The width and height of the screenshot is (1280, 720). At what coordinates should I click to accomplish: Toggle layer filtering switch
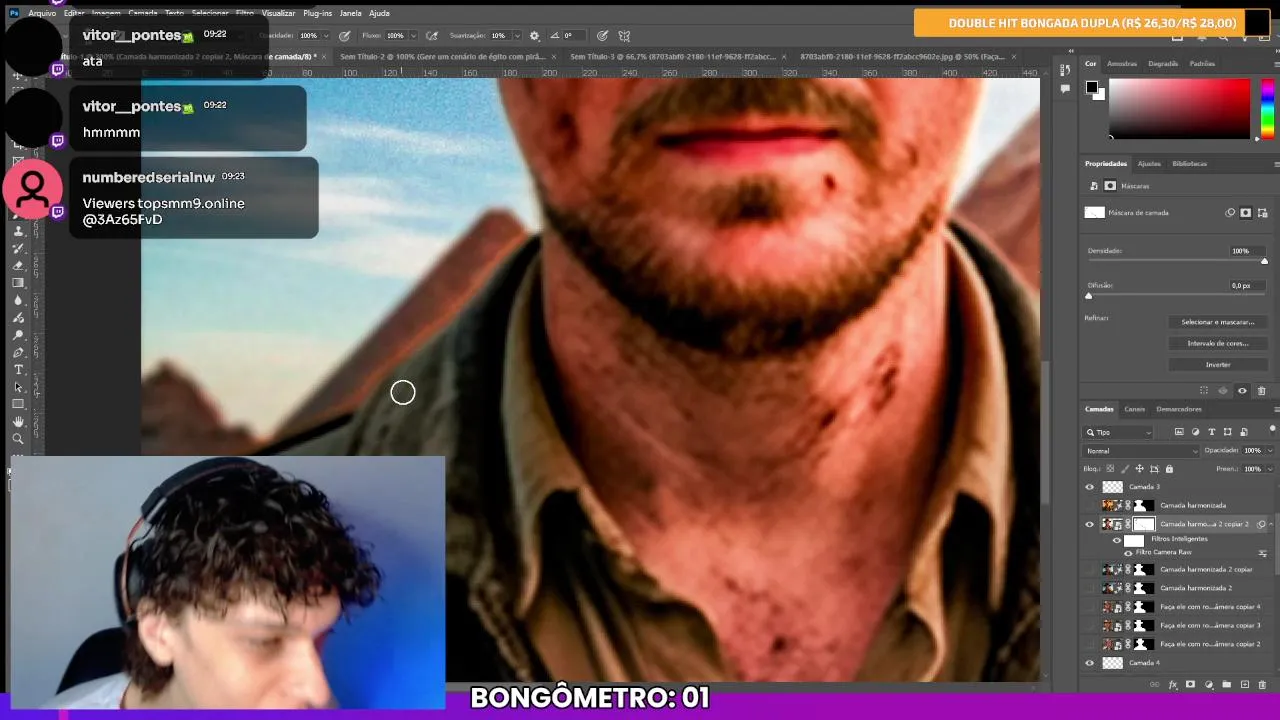coord(1272,429)
